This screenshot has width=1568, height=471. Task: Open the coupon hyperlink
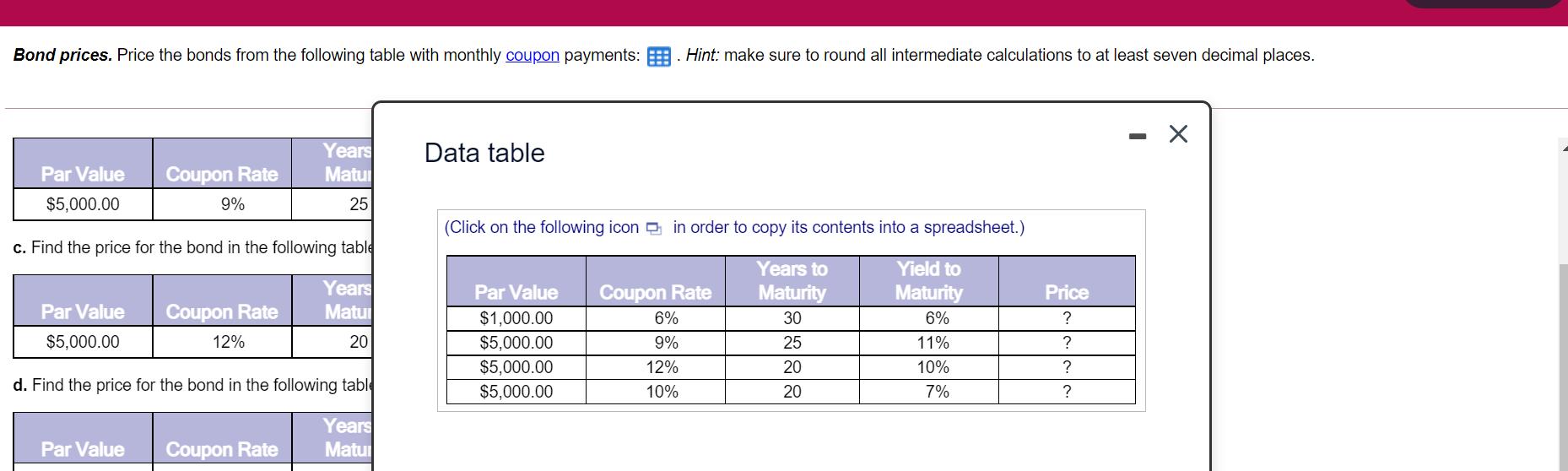pos(532,55)
